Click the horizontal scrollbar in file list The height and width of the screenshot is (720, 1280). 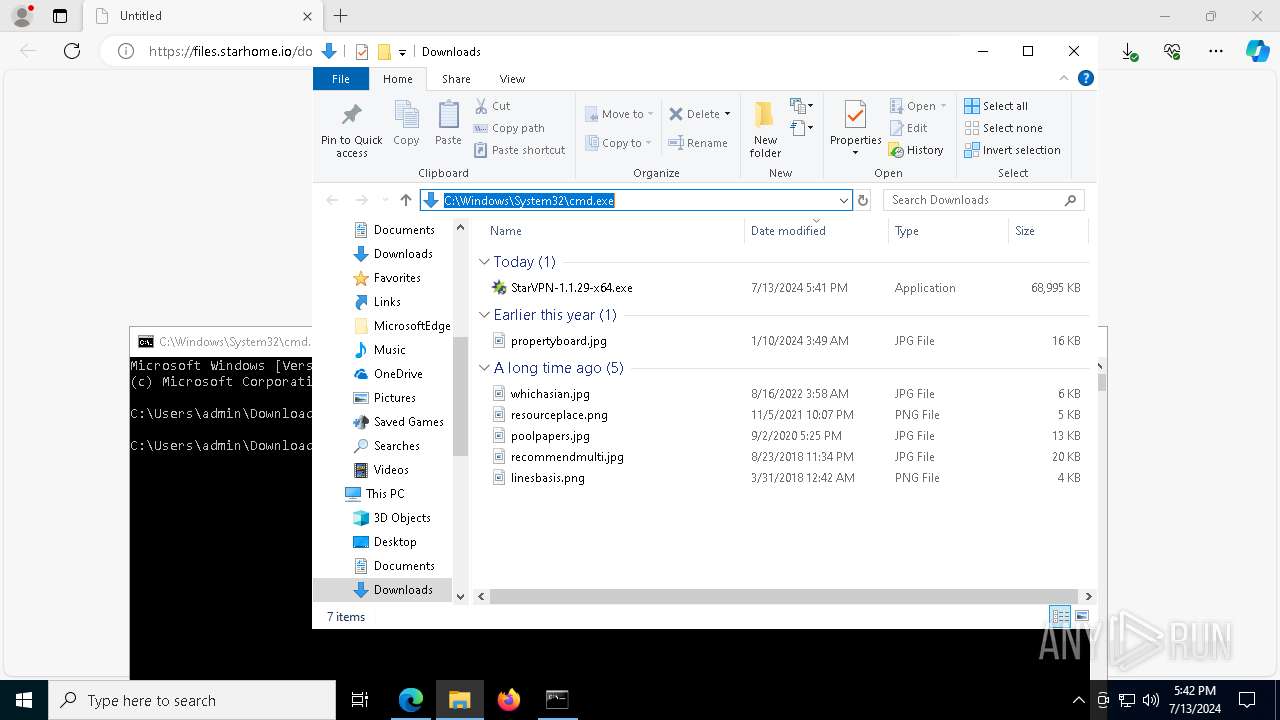point(783,596)
